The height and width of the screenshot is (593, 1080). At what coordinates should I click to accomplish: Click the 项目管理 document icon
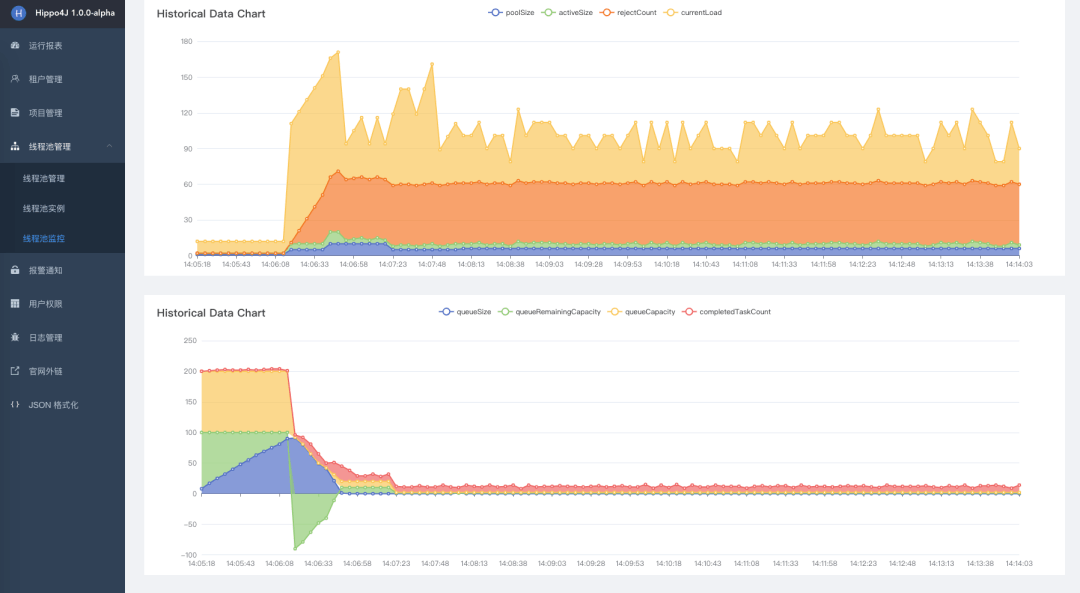click(15, 112)
